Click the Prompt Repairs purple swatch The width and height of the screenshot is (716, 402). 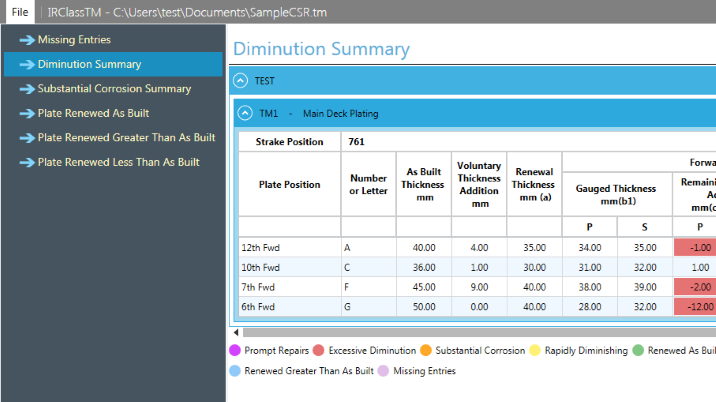(x=235, y=350)
